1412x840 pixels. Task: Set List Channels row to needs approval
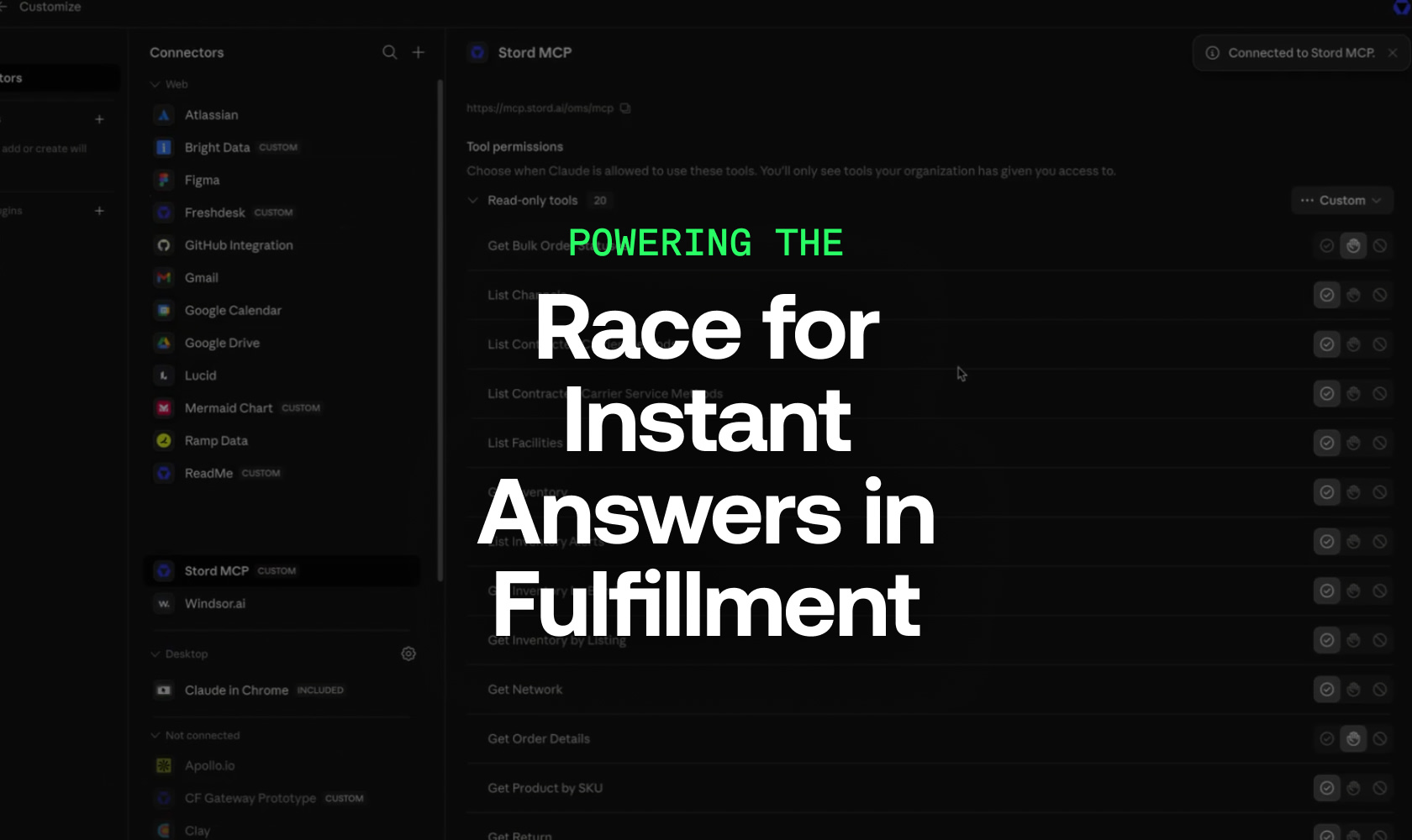(1353, 295)
